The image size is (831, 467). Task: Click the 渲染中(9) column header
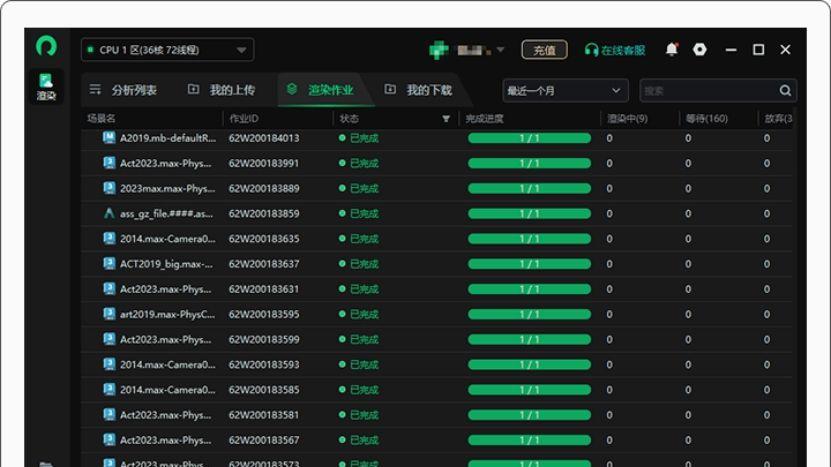pos(627,119)
